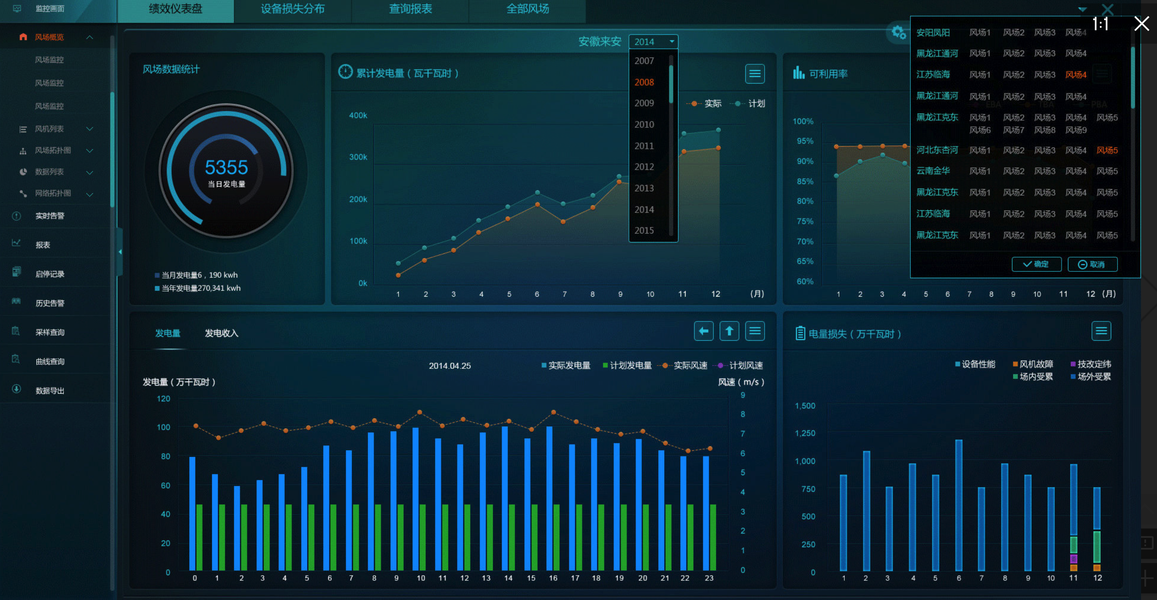Click the sidebar collapse arrow handle
This screenshot has height=600, width=1157.
pos(120,252)
